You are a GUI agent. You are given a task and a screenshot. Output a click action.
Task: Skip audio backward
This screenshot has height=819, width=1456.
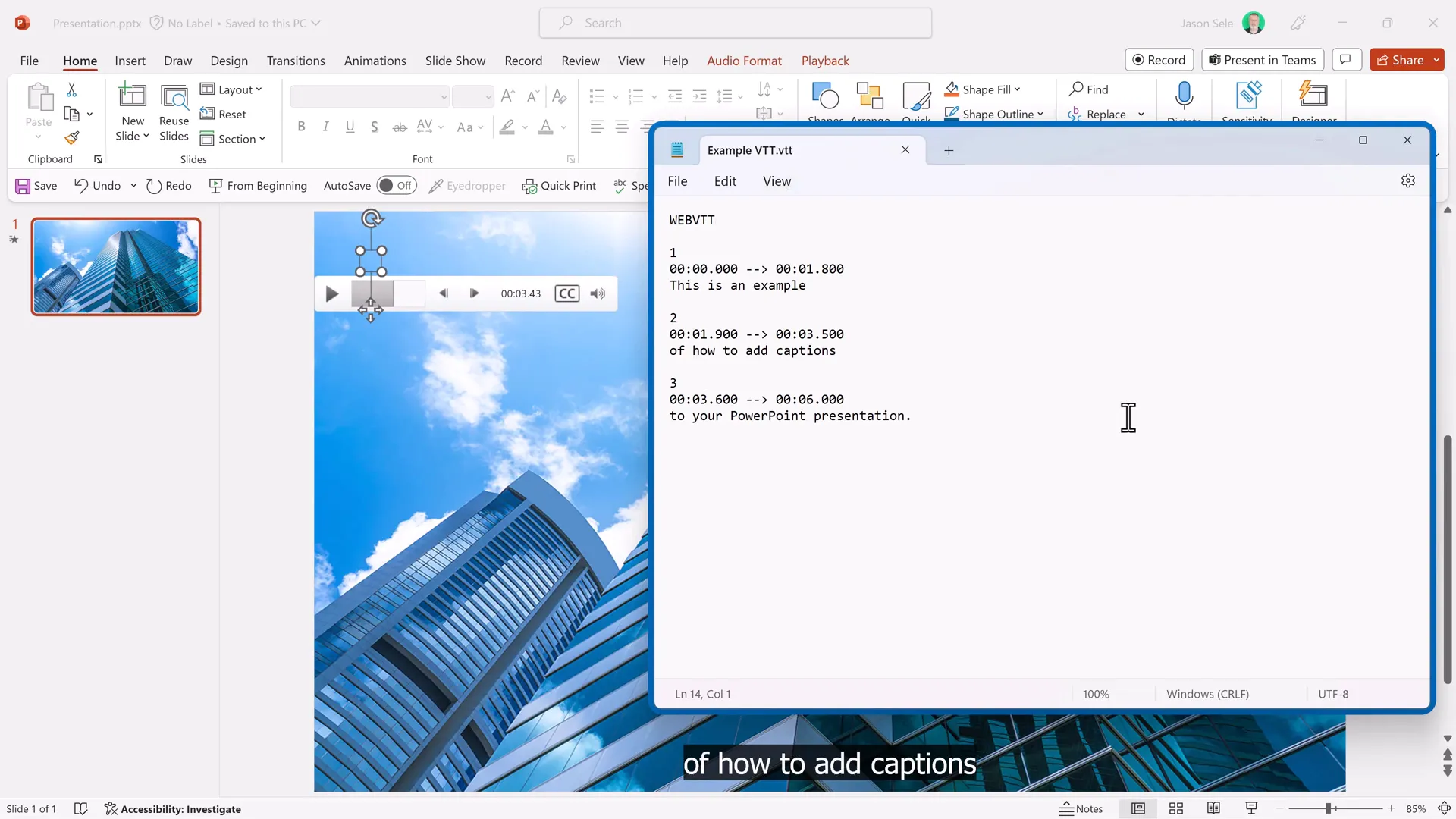pos(444,293)
